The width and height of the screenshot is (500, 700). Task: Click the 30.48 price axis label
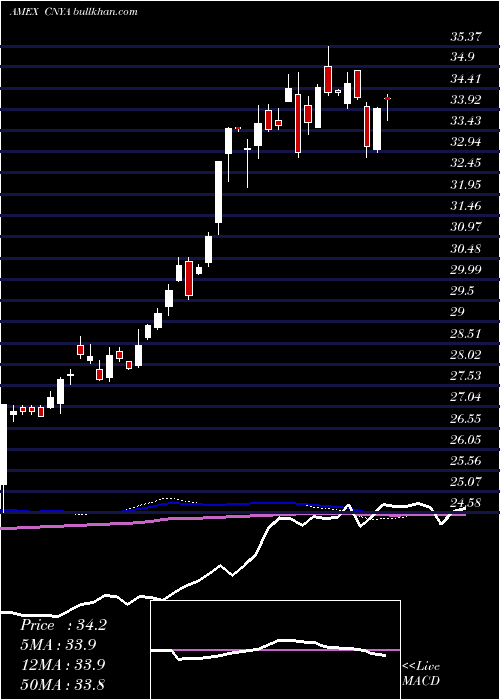(466, 248)
